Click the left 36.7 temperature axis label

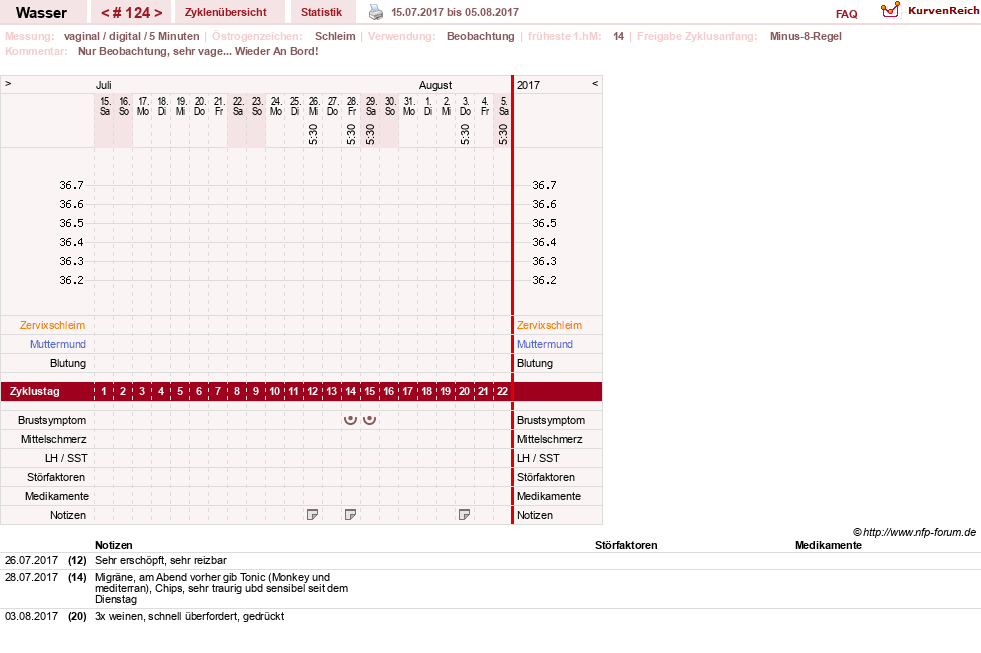point(71,185)
